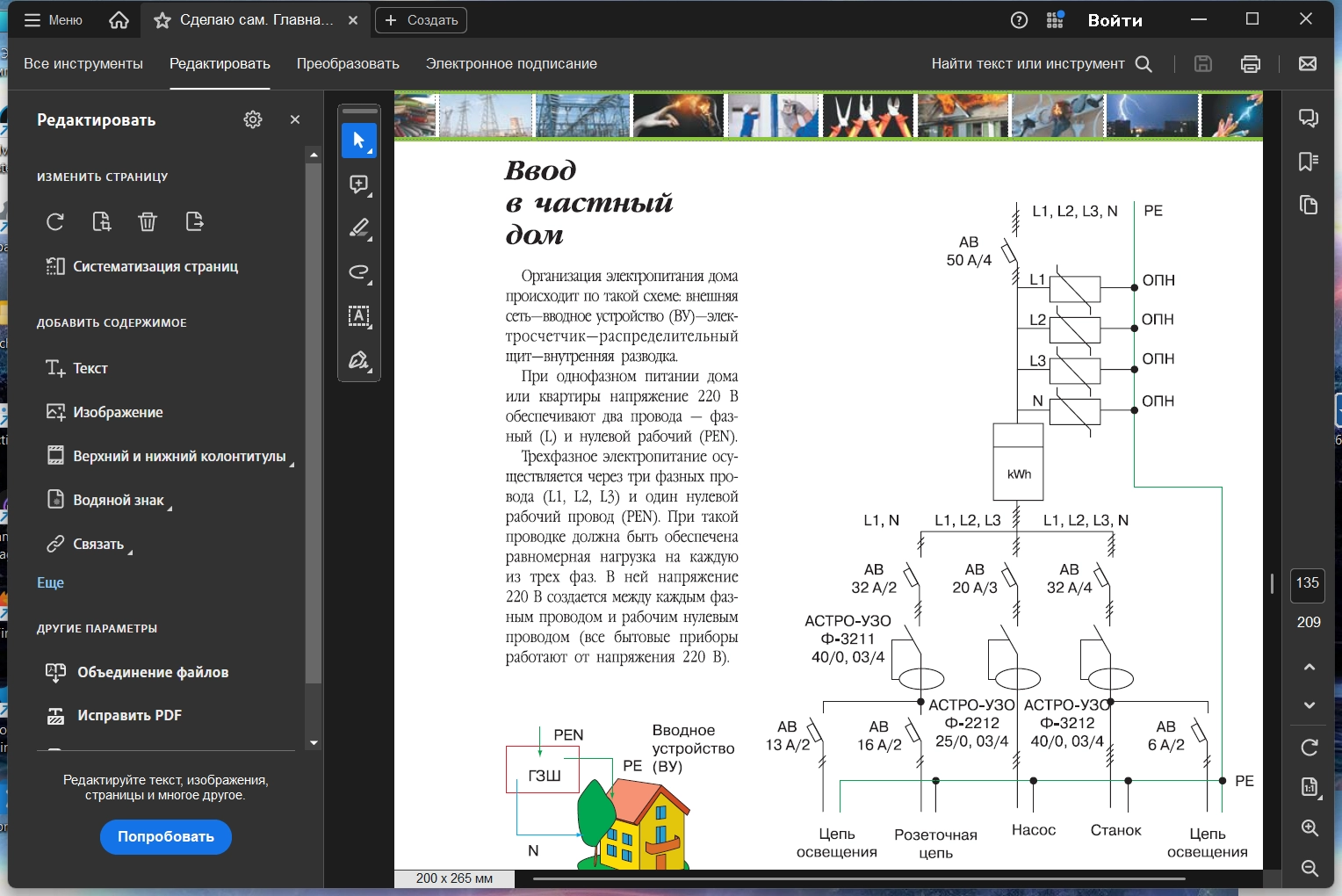Open Объединение файлов

pyautogui.click(x=137, y=672)
